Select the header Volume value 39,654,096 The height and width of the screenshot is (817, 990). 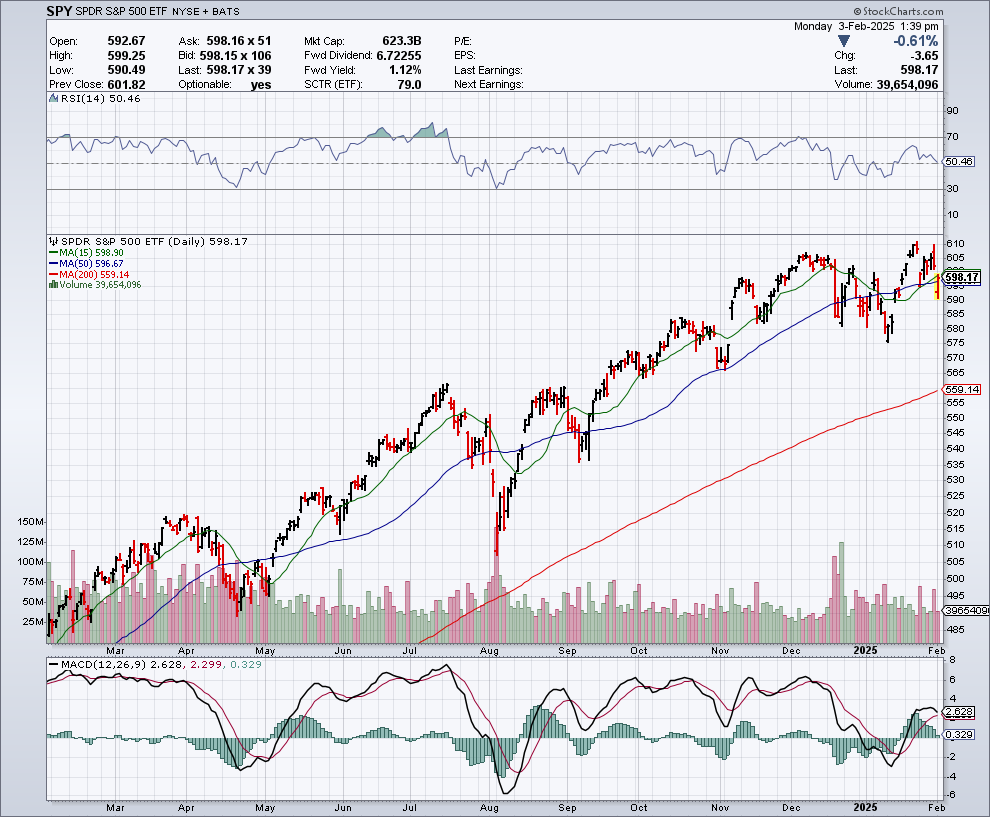tap(907, 84)
